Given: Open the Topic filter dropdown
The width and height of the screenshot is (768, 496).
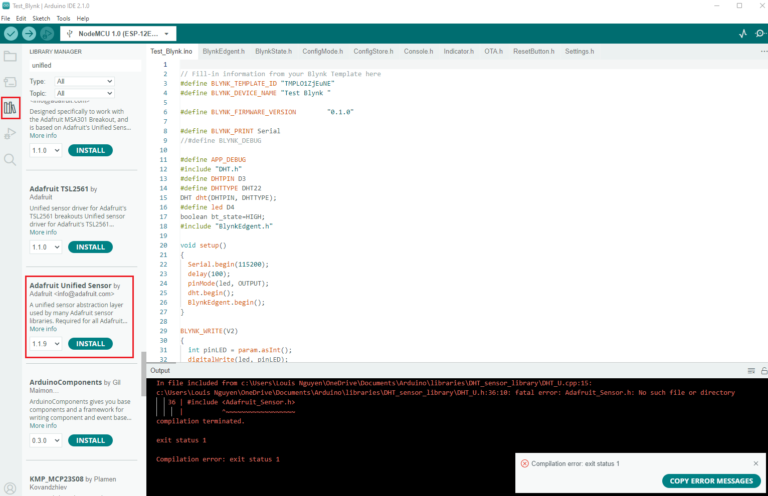Looking at the screenshot, I should (87, 93).
